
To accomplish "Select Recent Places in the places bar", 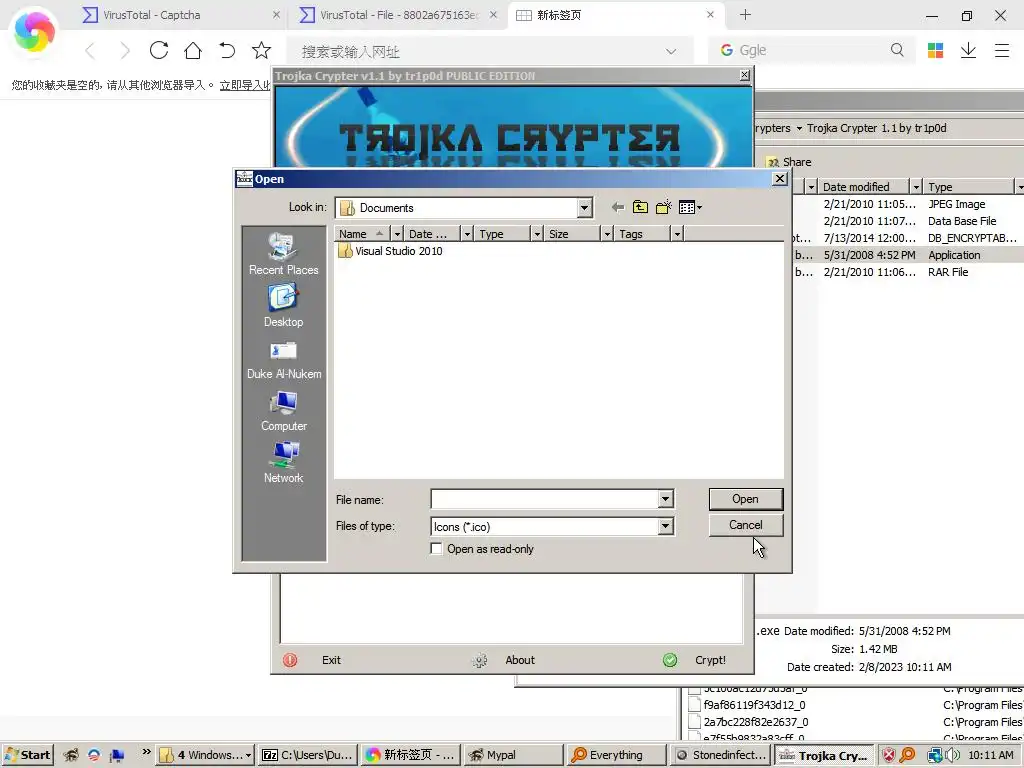I will coord(283,255).
